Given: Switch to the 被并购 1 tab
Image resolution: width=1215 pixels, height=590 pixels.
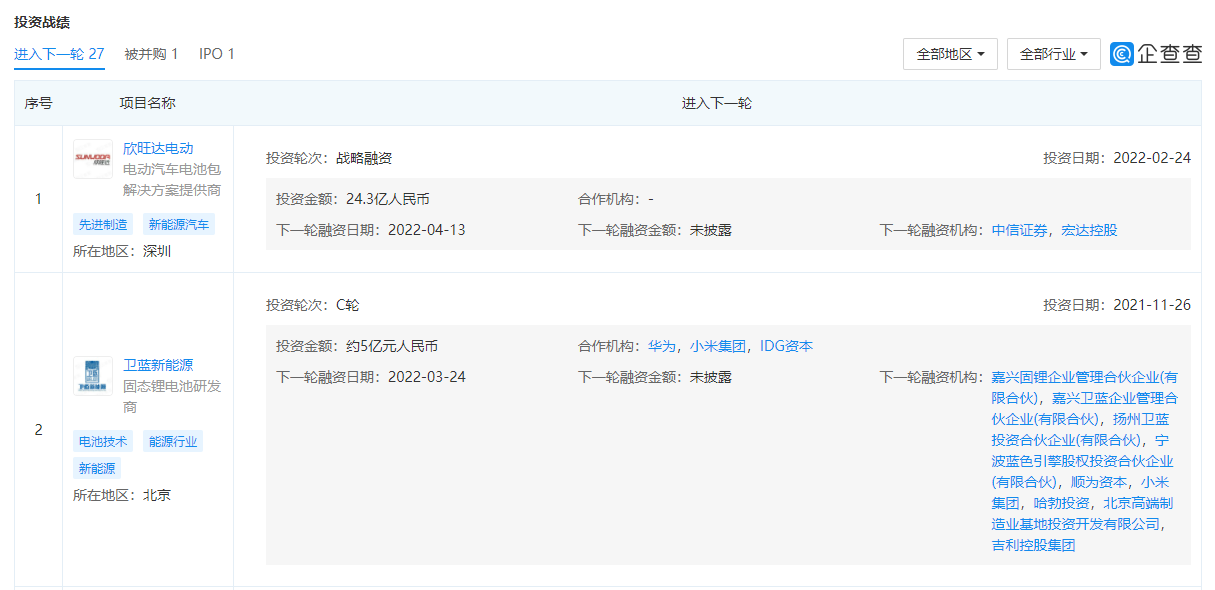Looking at the screenshot, I should pyautogui.click(x=151, y=54).
